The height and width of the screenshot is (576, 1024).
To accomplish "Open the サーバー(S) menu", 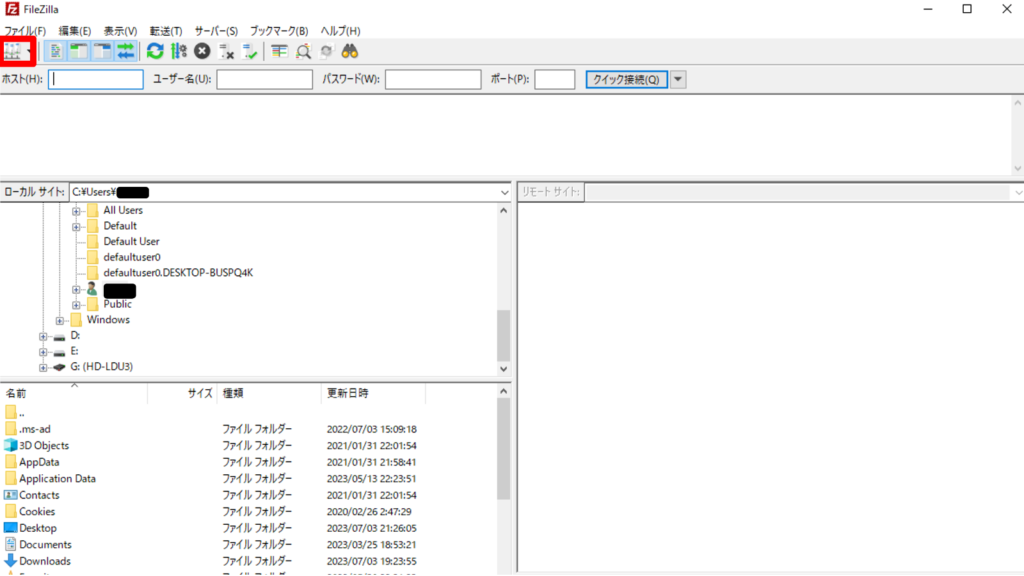I will [216, 31].
